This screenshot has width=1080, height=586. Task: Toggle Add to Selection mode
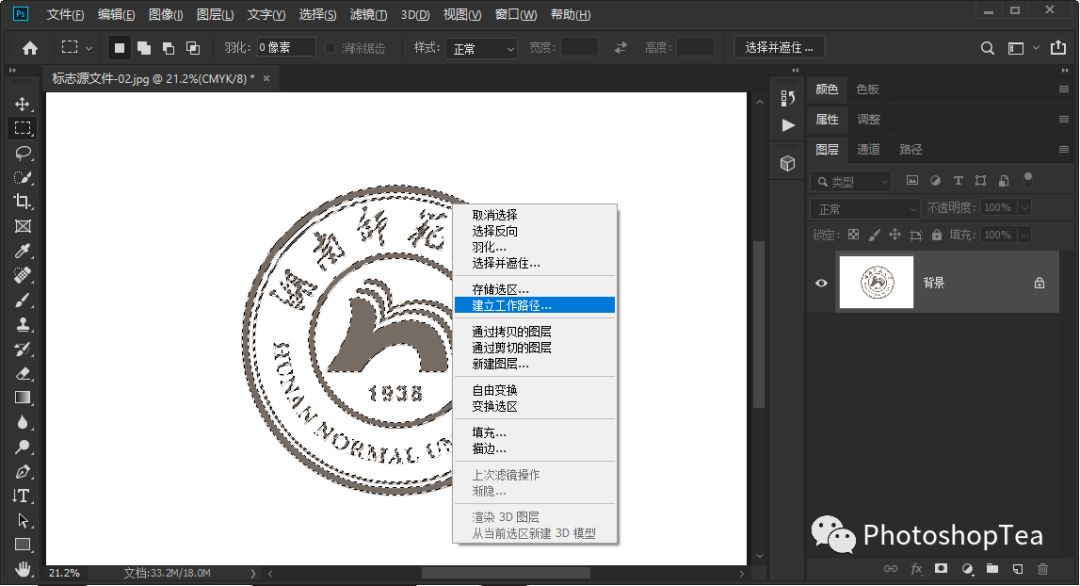point(144,48)
